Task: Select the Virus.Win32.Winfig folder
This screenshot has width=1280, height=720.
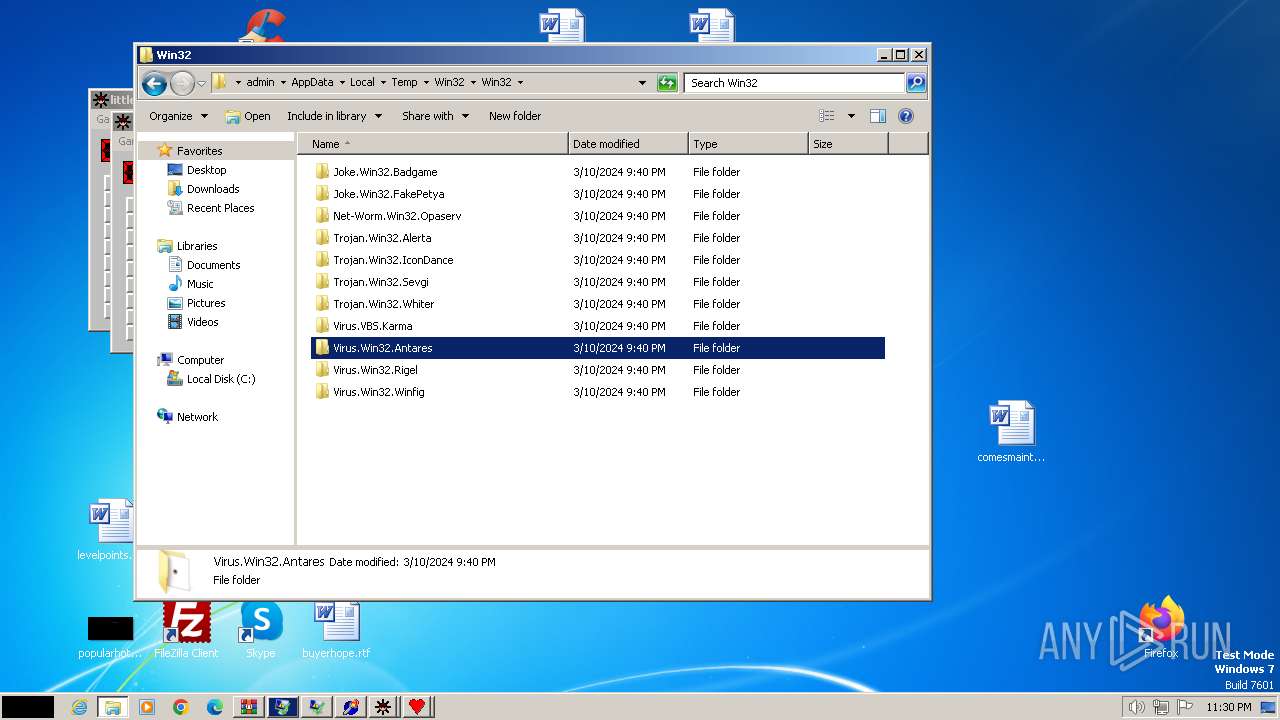Action: click(378, 392)
